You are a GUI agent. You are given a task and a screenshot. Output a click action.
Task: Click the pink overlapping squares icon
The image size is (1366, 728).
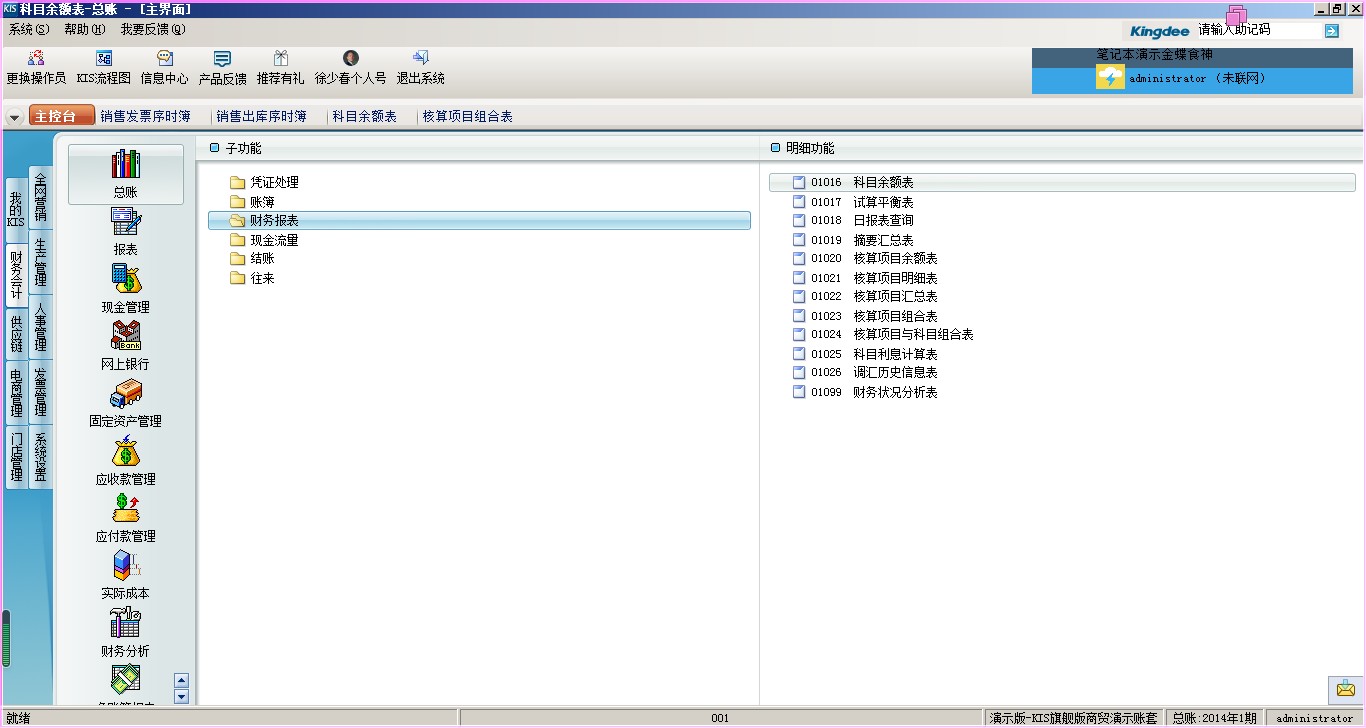pyautogui.click(x=1237, y=15)
